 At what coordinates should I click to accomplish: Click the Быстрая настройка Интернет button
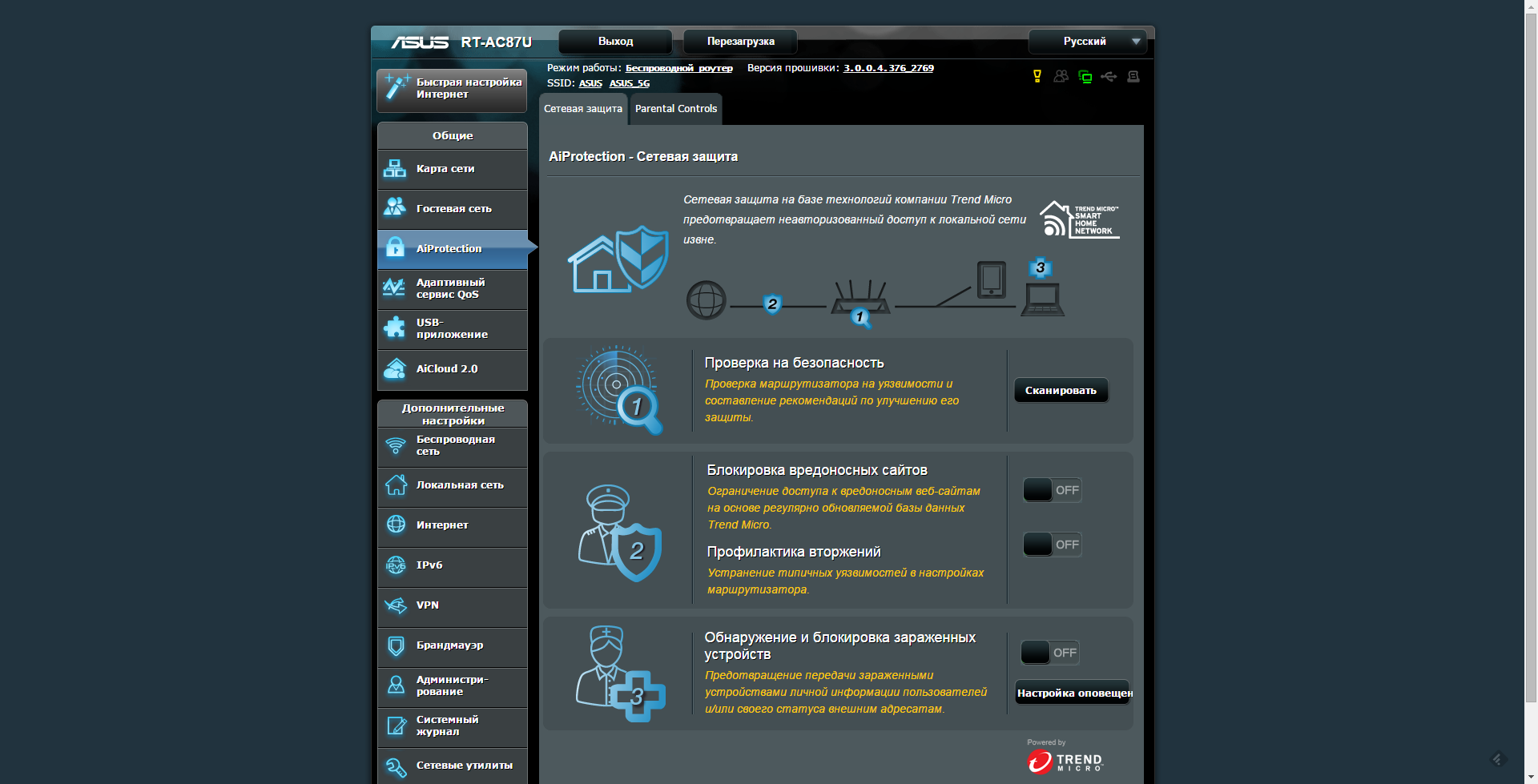click(x=452, y=90)
